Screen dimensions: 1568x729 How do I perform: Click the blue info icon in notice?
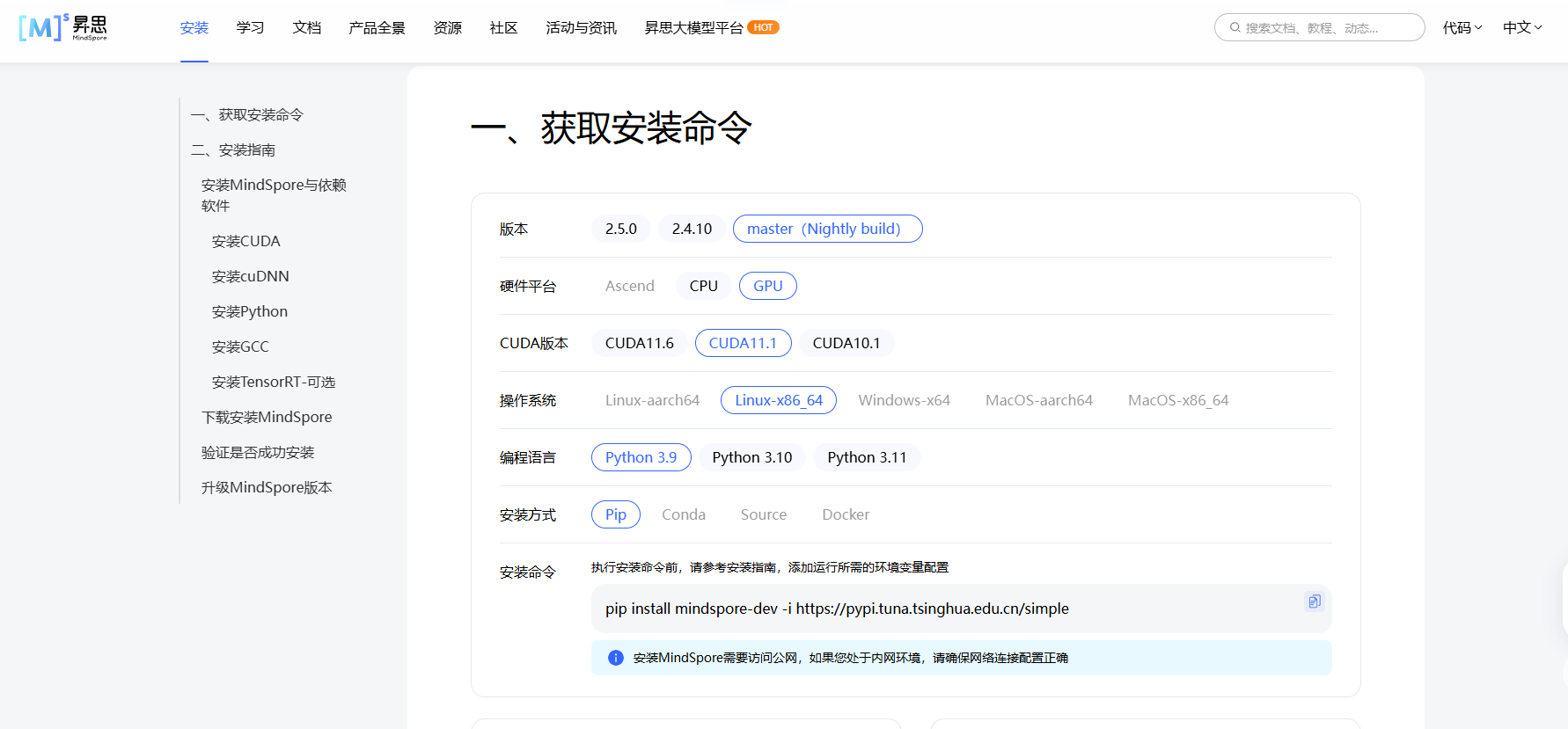[x=616, y=658]
